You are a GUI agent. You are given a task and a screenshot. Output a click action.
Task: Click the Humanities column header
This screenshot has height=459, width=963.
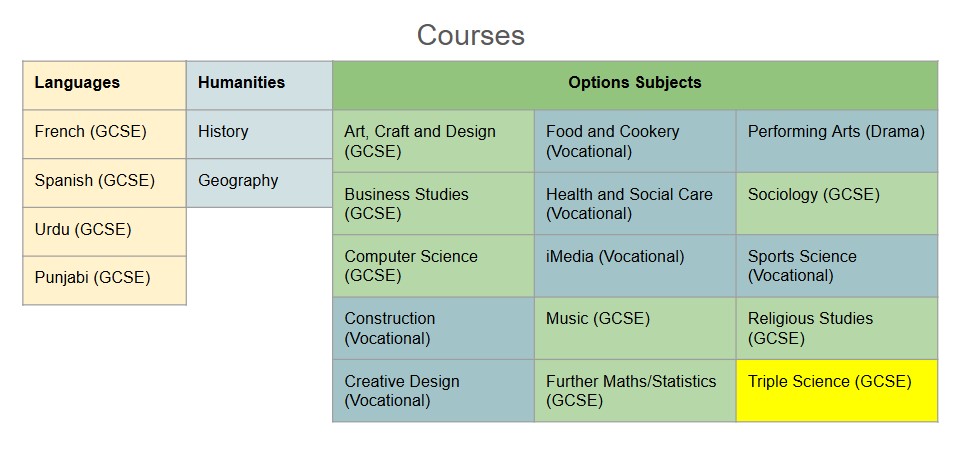[259, 85]
